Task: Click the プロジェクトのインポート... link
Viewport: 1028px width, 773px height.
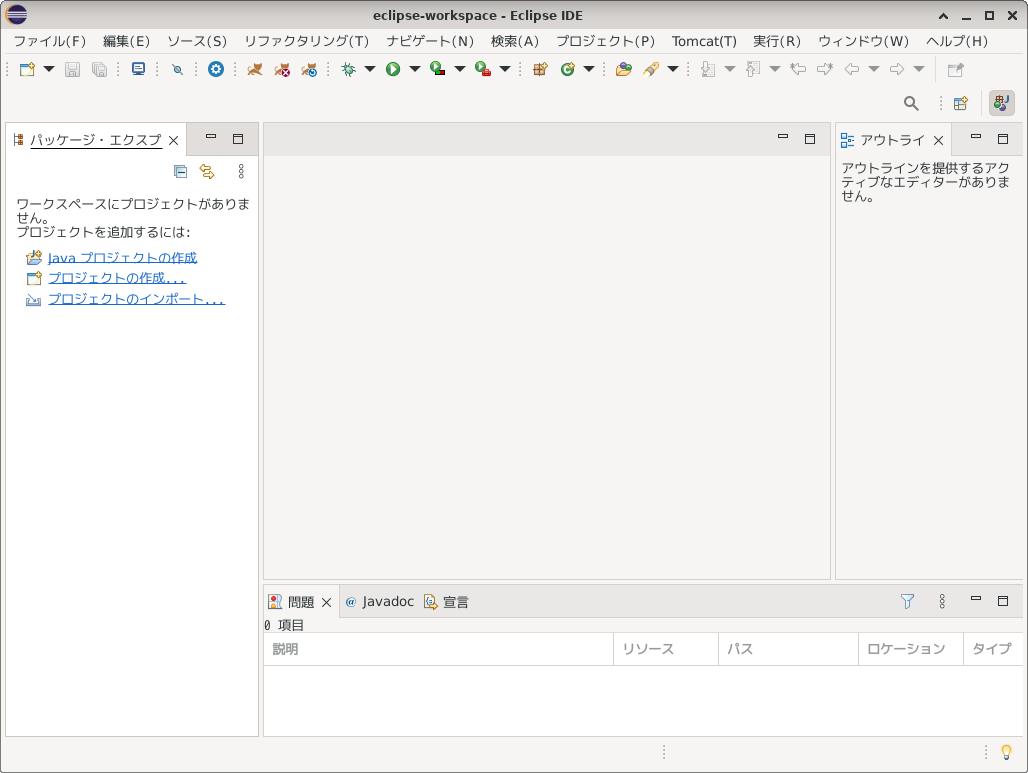Action: click(x=136, y=299)
